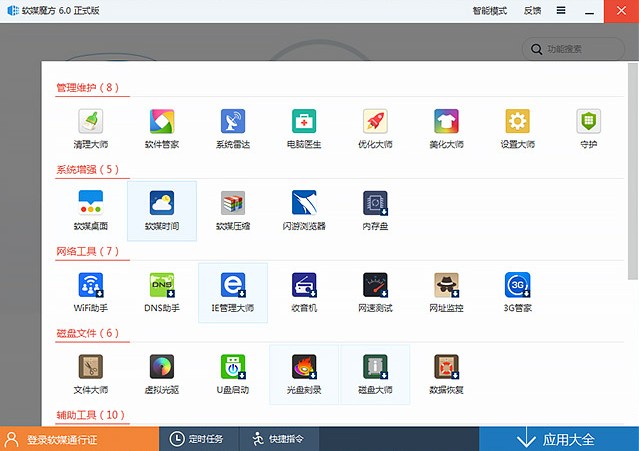Open 美化大师 t-shirt icon
Image resolution: width=639 pixels, height=451 pixels.
coord(446,128)
